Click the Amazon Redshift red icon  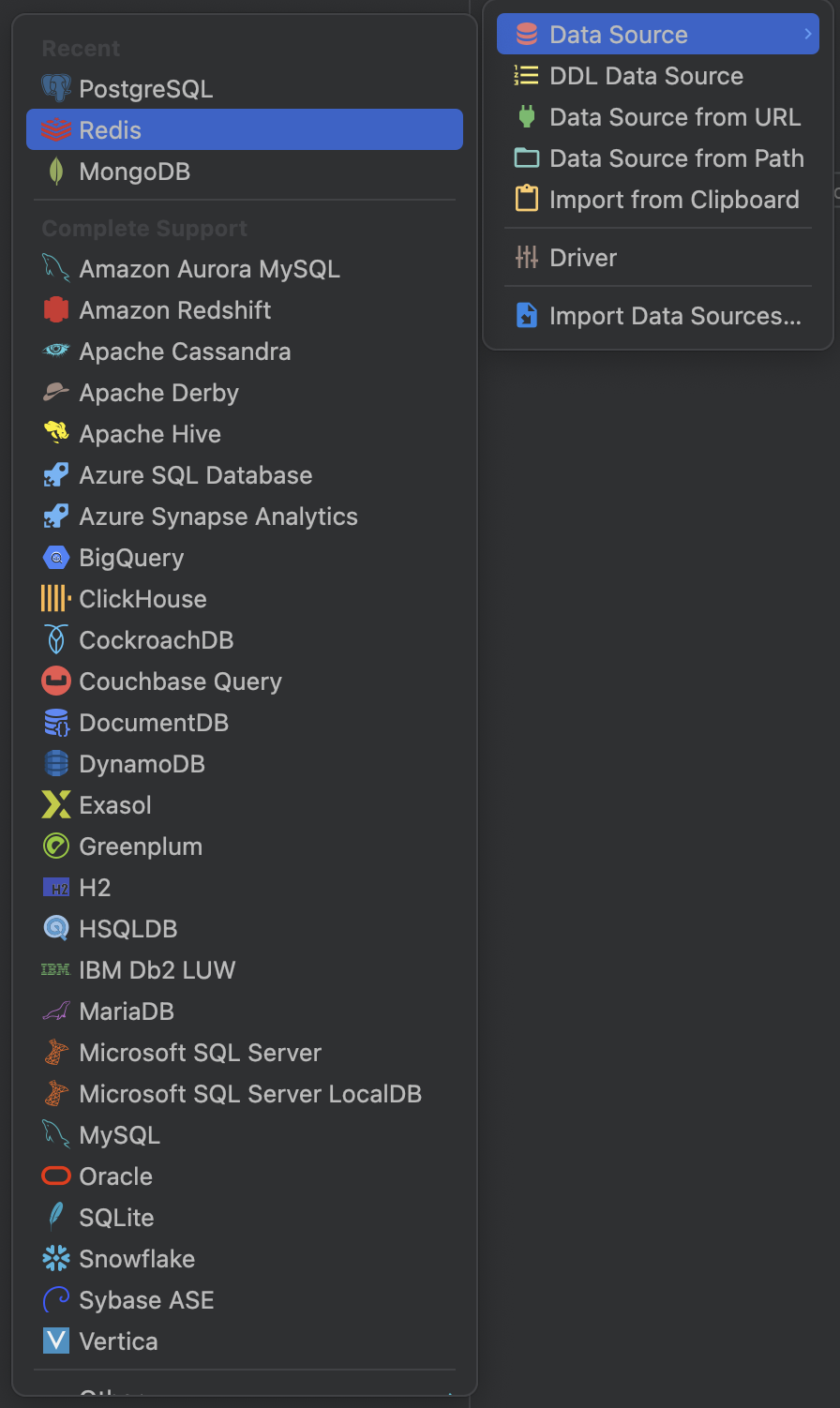click(56, 310)
